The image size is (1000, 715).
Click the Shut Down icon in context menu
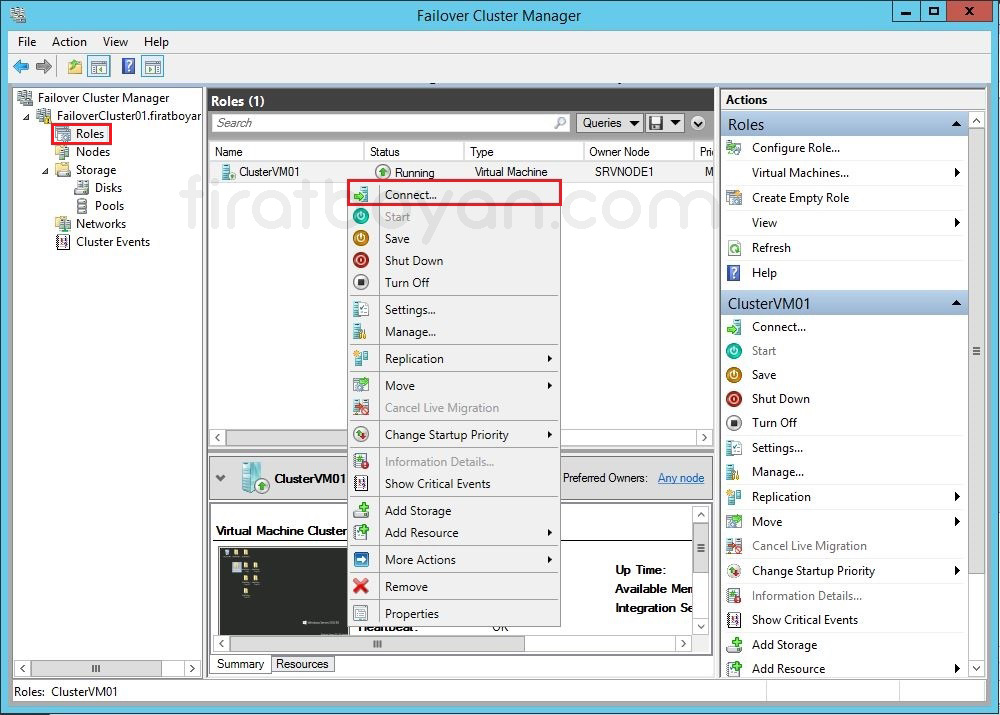click(361, 260)
